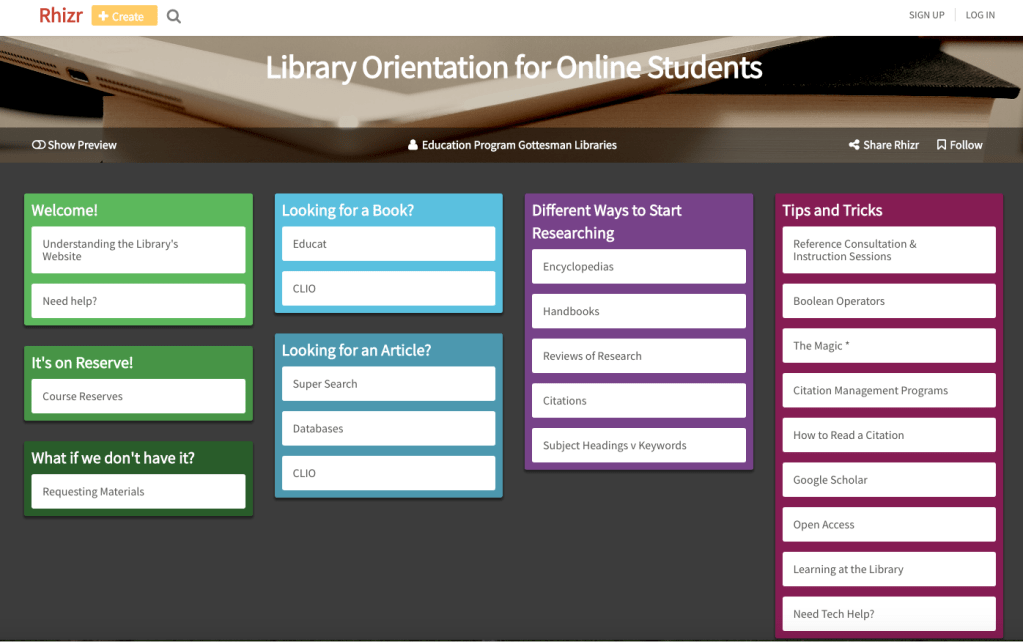1023x642 pixels.
Task: Click the Share Rhizr icon
Action: click(854, 145)
